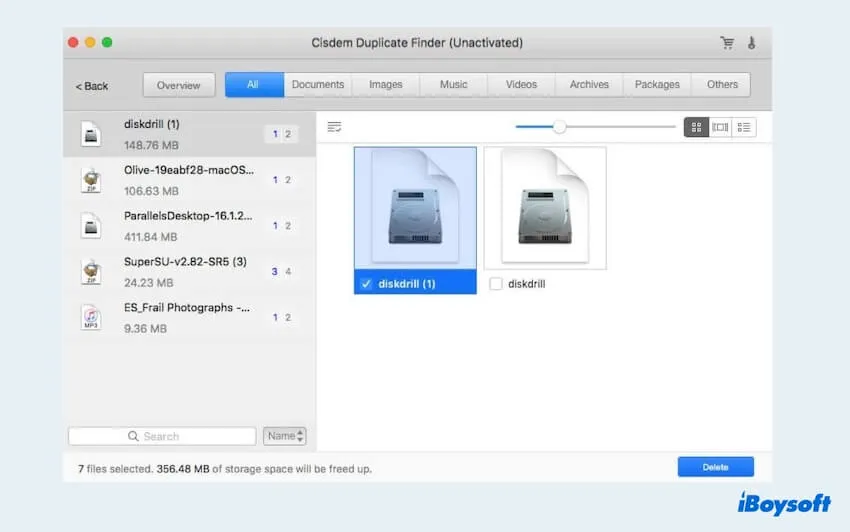Click the magnifier icon in search field
Screen dimensions: 850x532
(x=133, y=436)
